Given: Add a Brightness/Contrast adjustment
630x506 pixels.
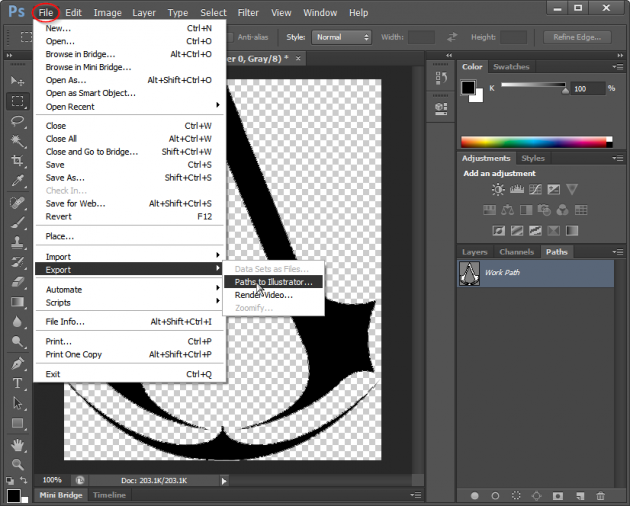Looking at the screenshot, I should (497, 189).
